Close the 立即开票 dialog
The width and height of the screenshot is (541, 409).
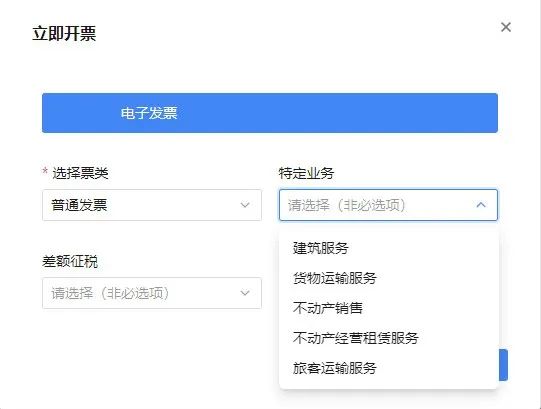[506, 27]
